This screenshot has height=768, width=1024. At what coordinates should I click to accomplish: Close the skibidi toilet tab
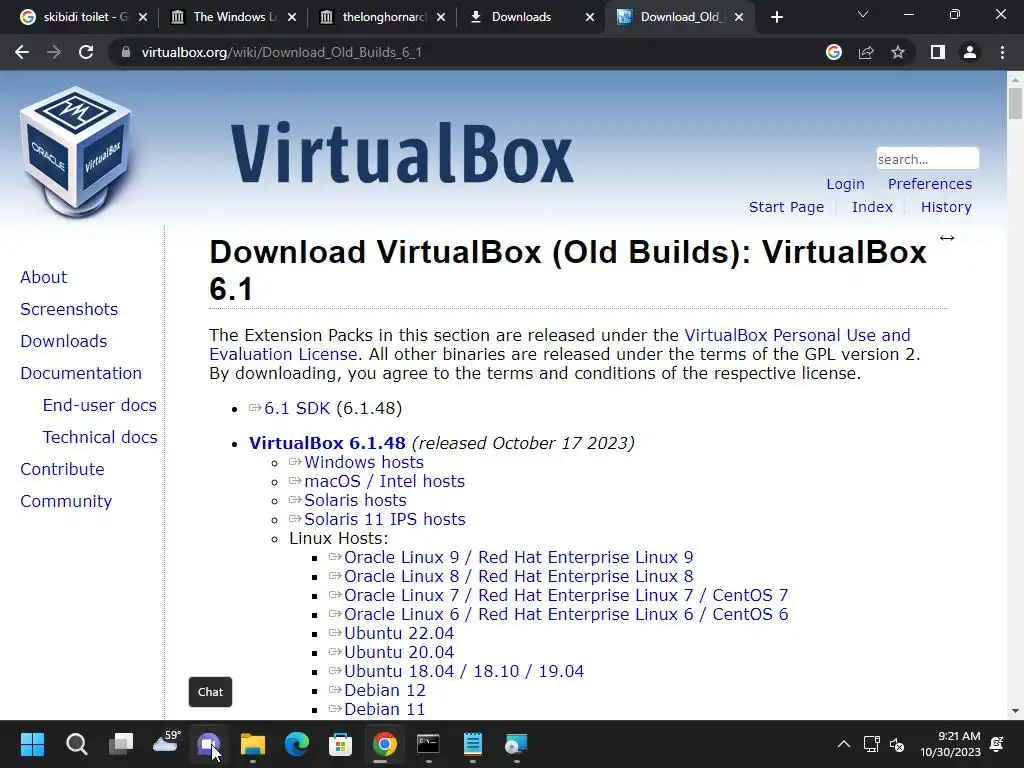143,17
